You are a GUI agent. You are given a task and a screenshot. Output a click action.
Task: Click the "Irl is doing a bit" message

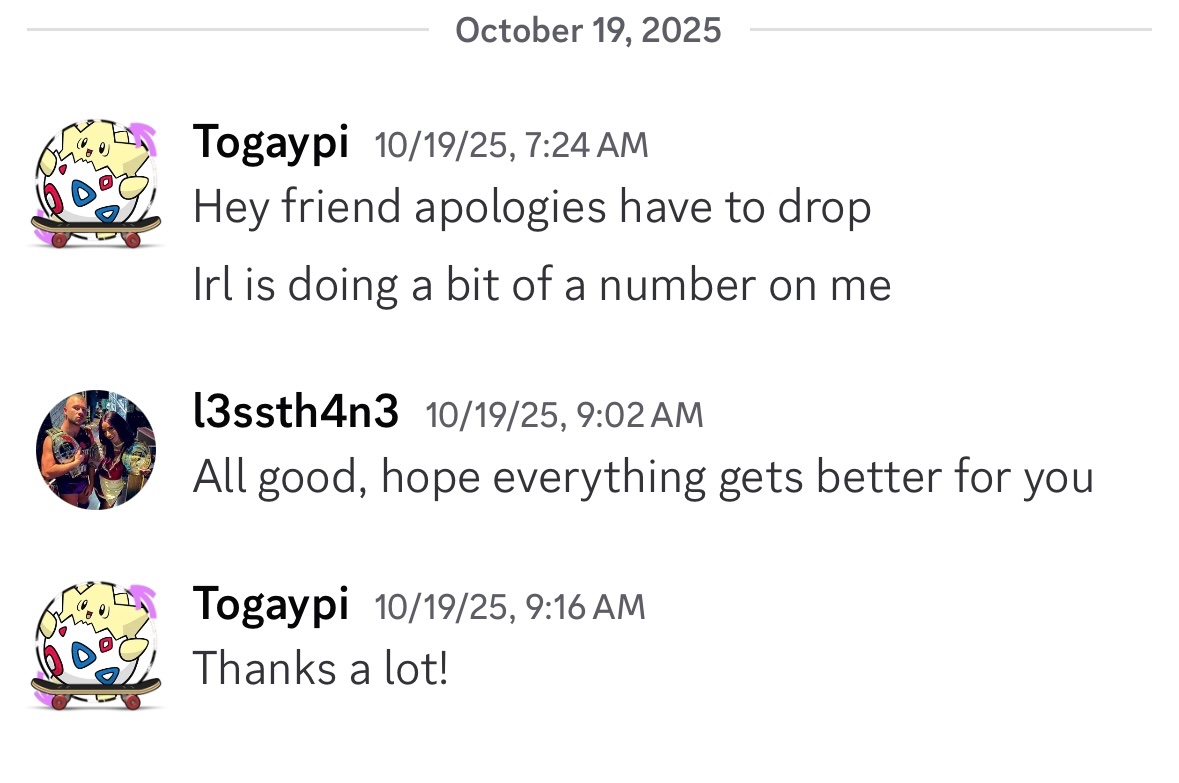tap(541, 286)
